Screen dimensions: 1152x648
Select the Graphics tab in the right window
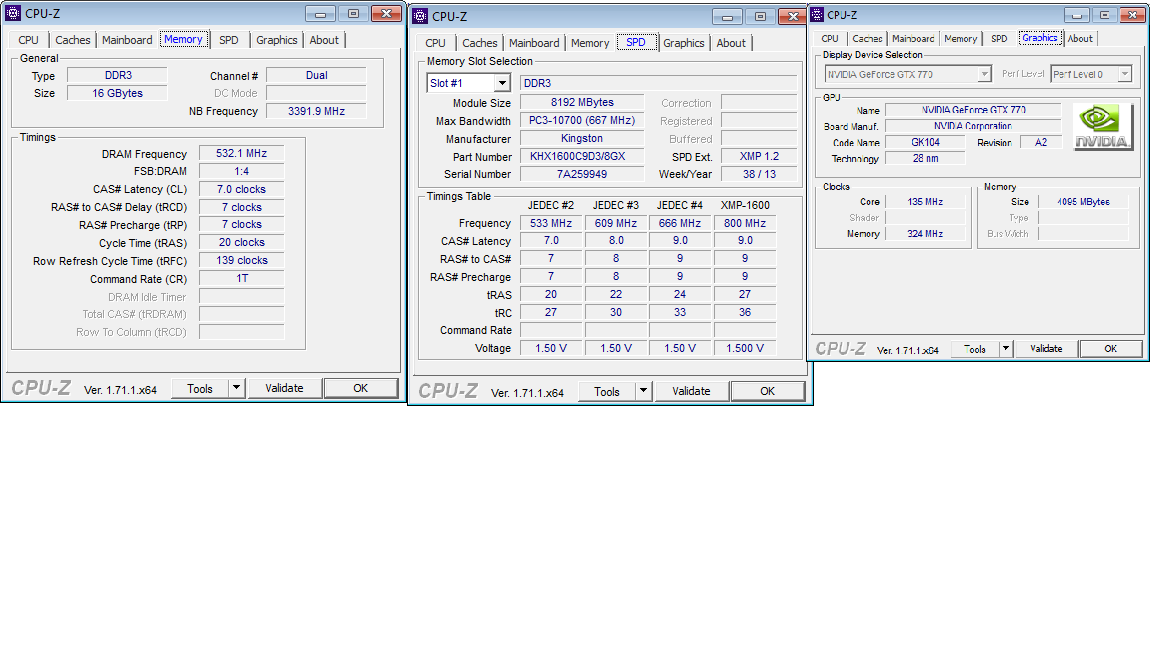tap(1040, 37)
